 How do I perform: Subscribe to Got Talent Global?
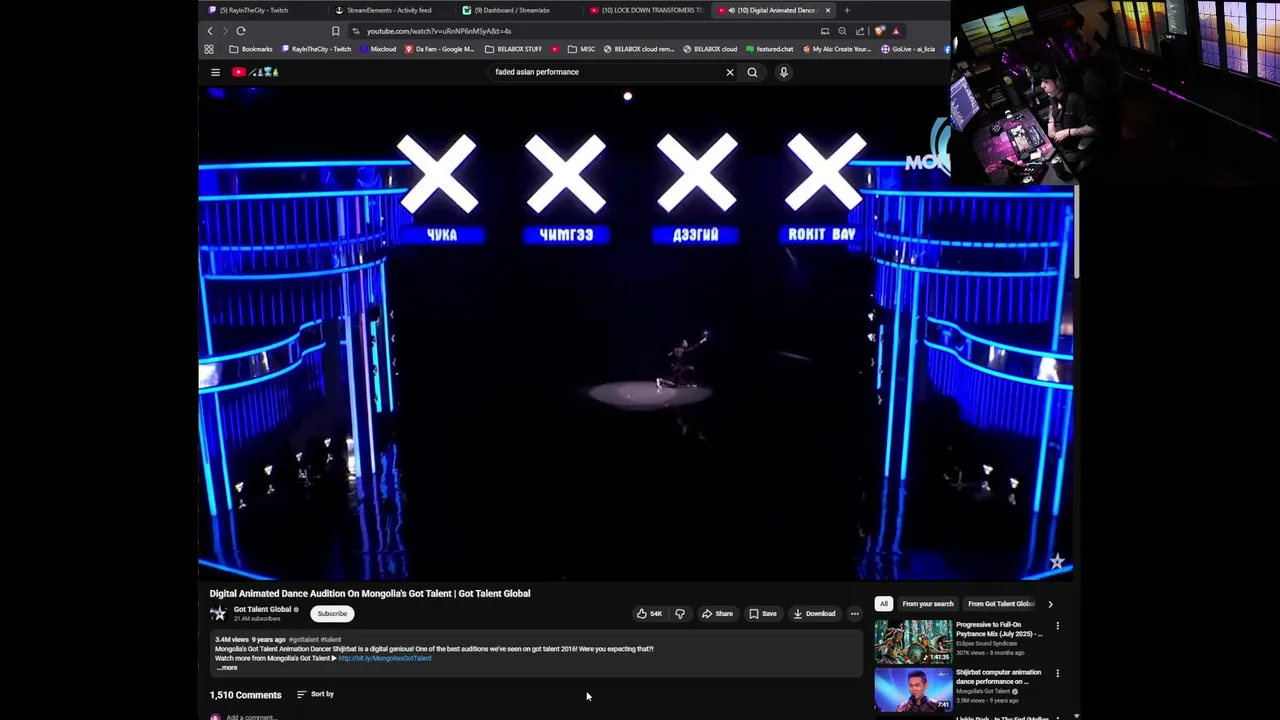tap(332, 614)
